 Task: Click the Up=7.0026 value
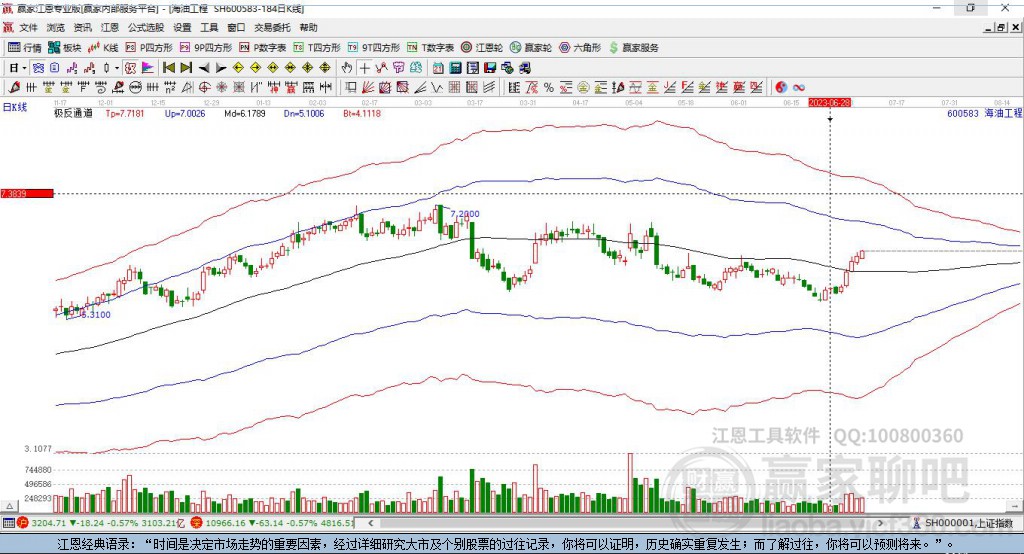(x=185, y=113)
